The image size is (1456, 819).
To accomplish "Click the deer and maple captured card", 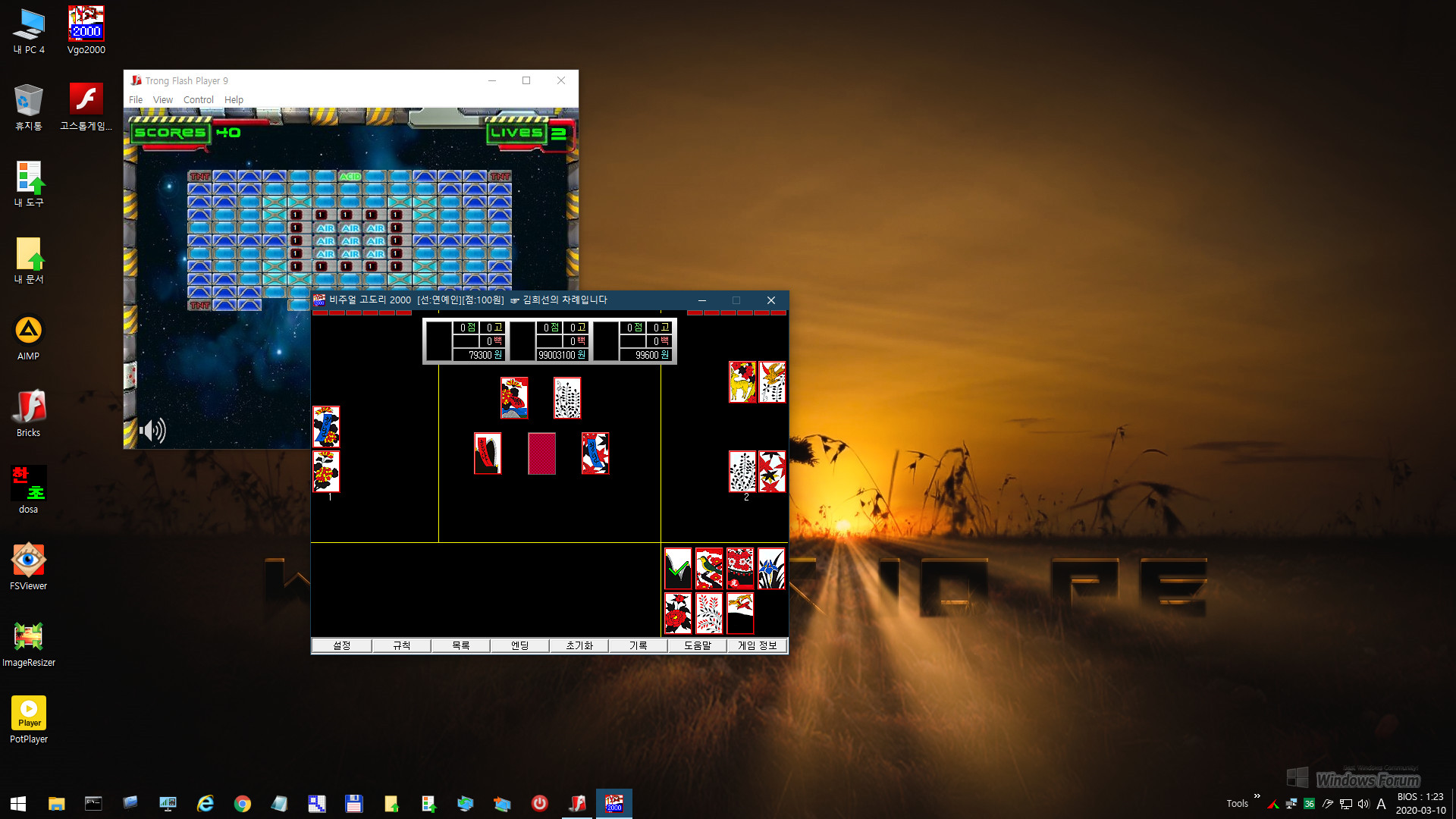I will (x=742, y=381).
